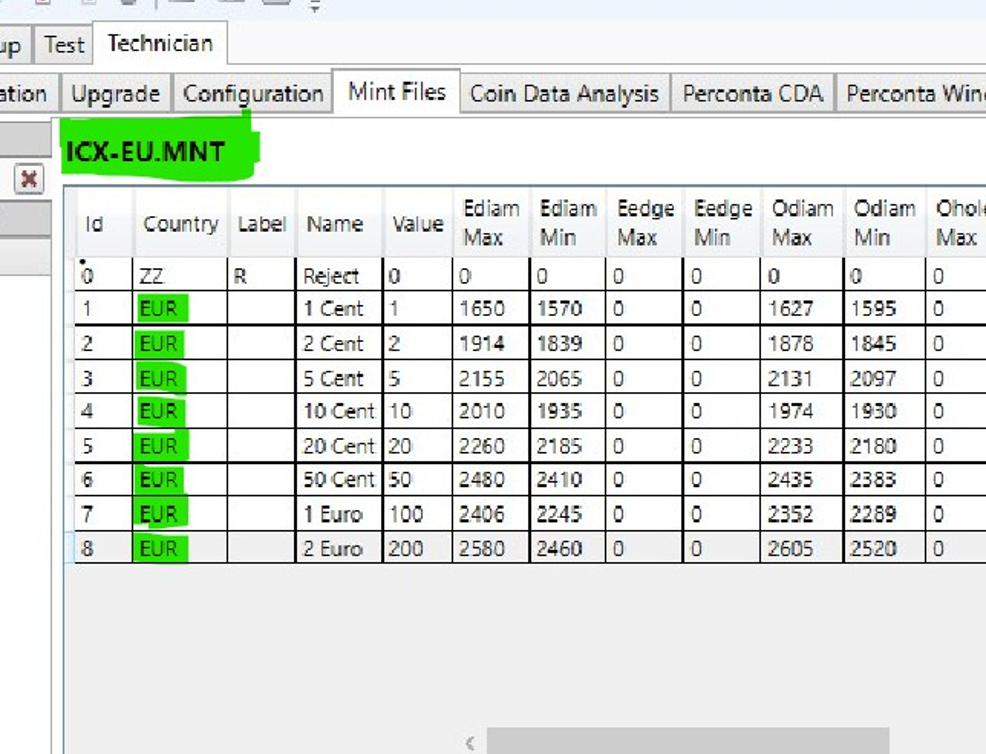Viewport: 986px width, 754px height.
Task: Click Ediam Max value 2406
Action: (491, 514)
